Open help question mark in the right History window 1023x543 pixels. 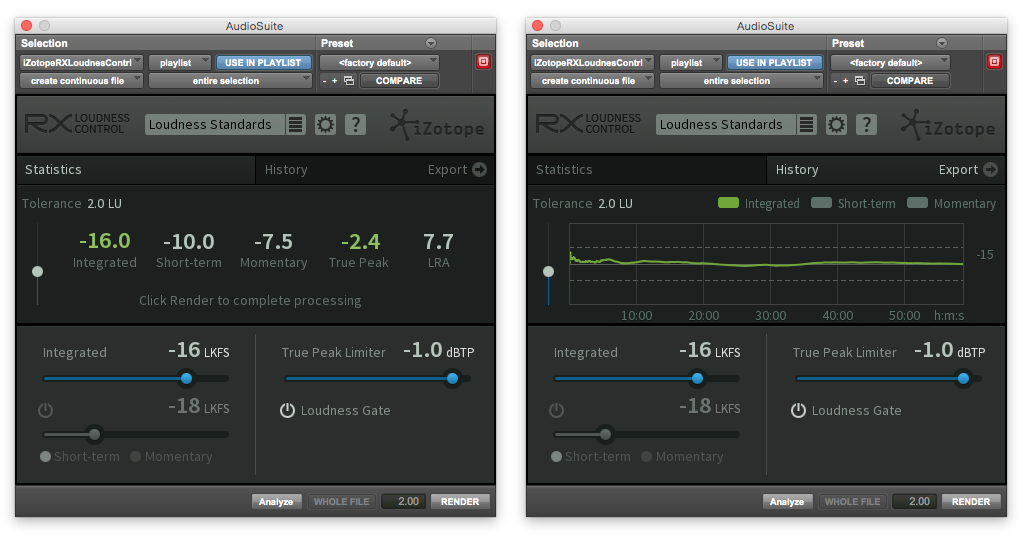(x=866, y=125)
